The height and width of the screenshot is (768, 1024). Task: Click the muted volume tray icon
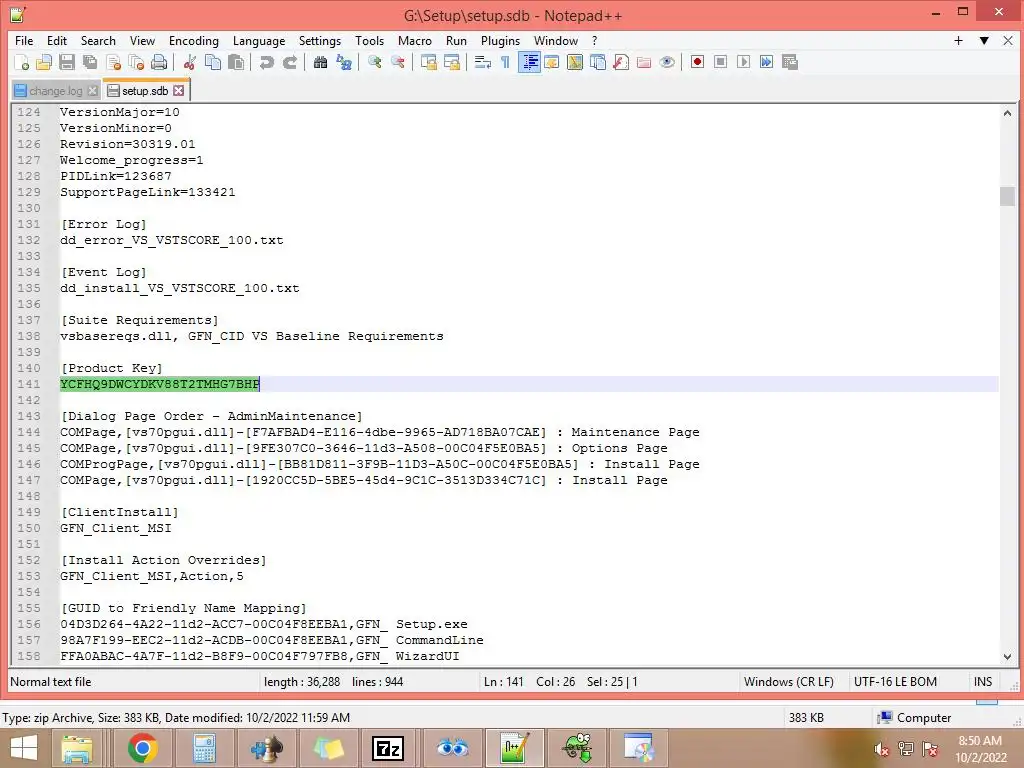[882, 749]
